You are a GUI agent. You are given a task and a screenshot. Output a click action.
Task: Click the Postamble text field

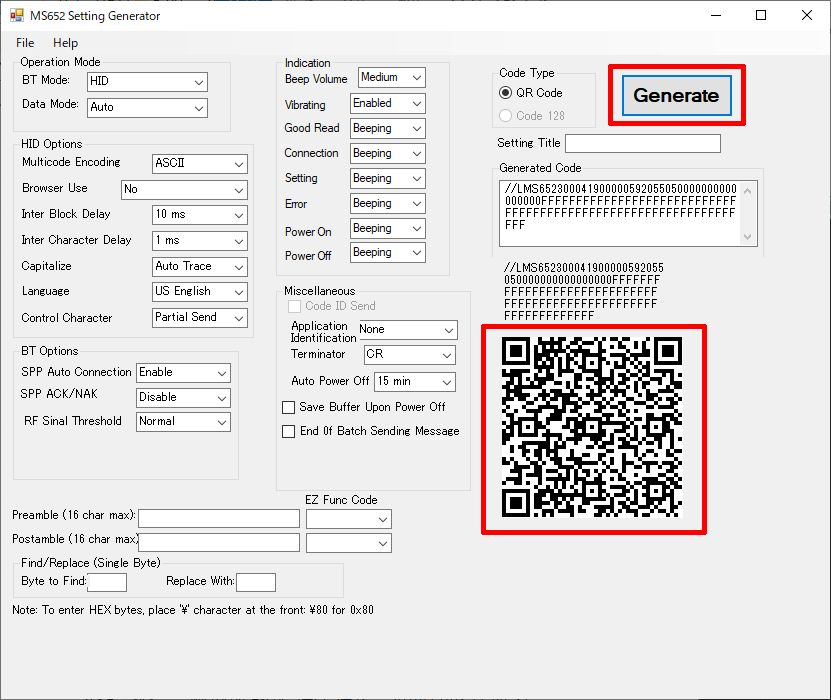(219, 542)
